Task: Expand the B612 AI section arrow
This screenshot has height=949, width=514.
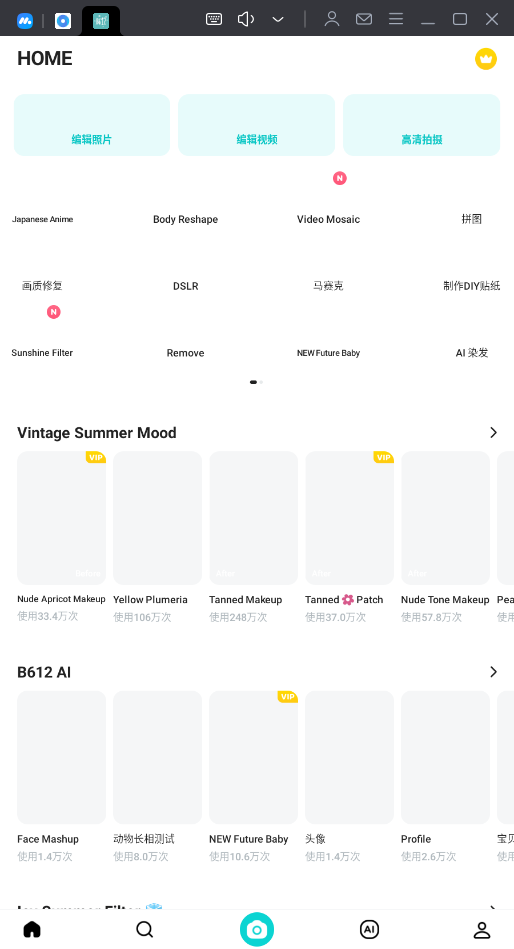Action: [x=493, y=672]
